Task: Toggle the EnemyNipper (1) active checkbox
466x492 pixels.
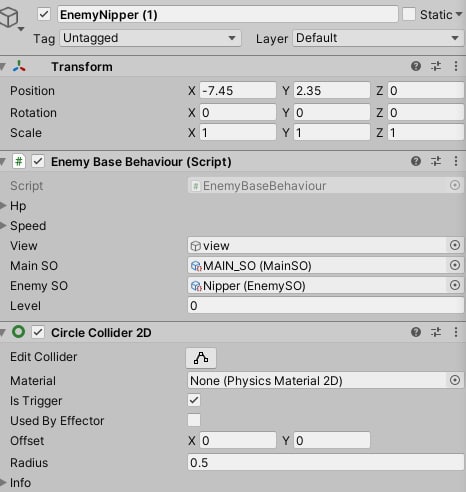Action: click(x=44, y=14)
